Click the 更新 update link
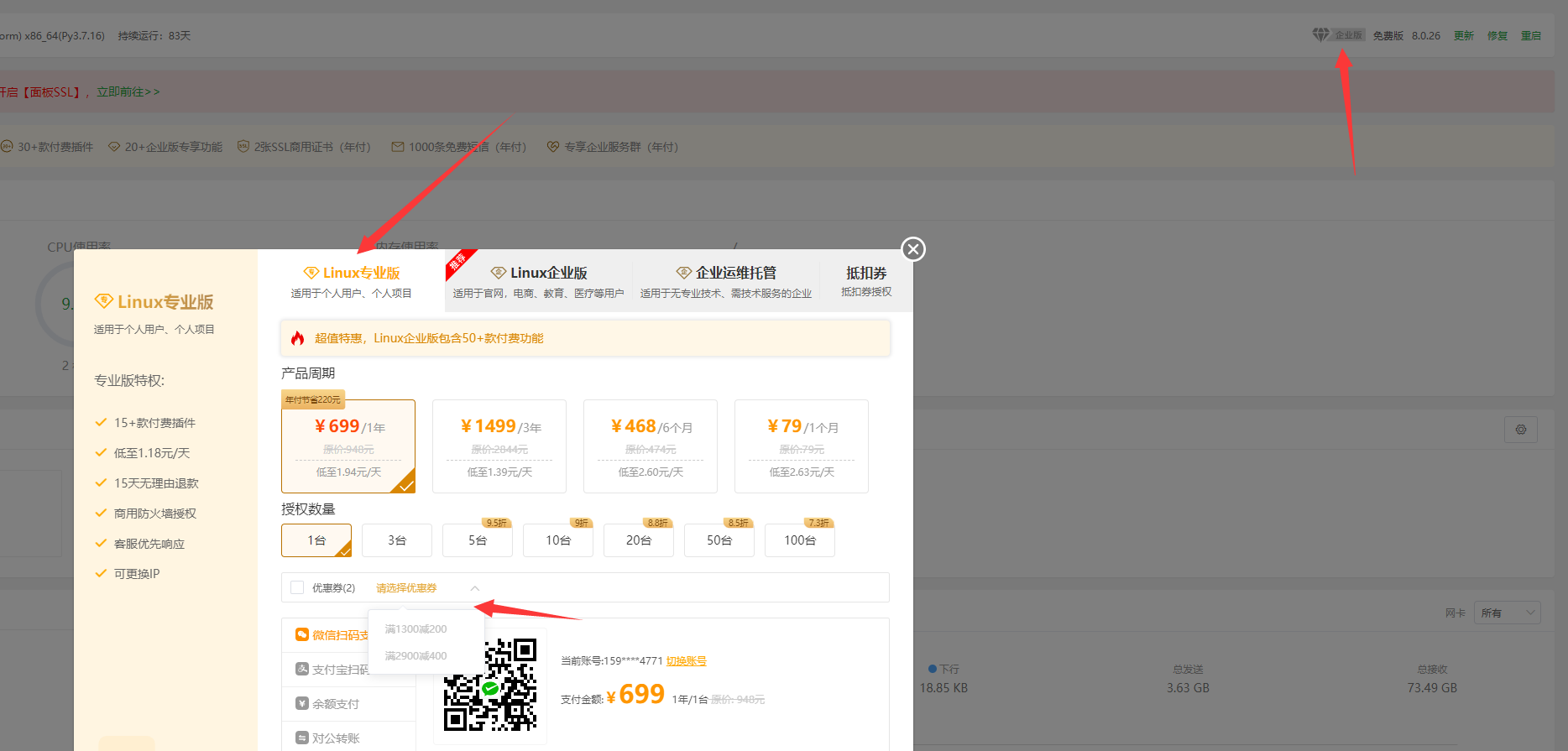 coord(1464,35)
